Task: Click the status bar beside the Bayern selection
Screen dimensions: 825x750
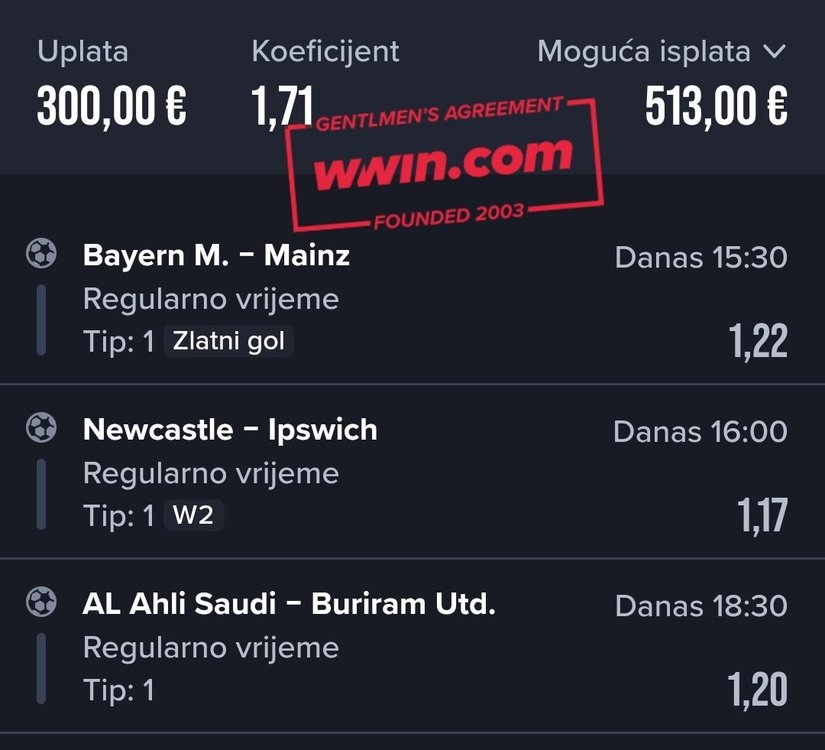Action: click(41, 320)
